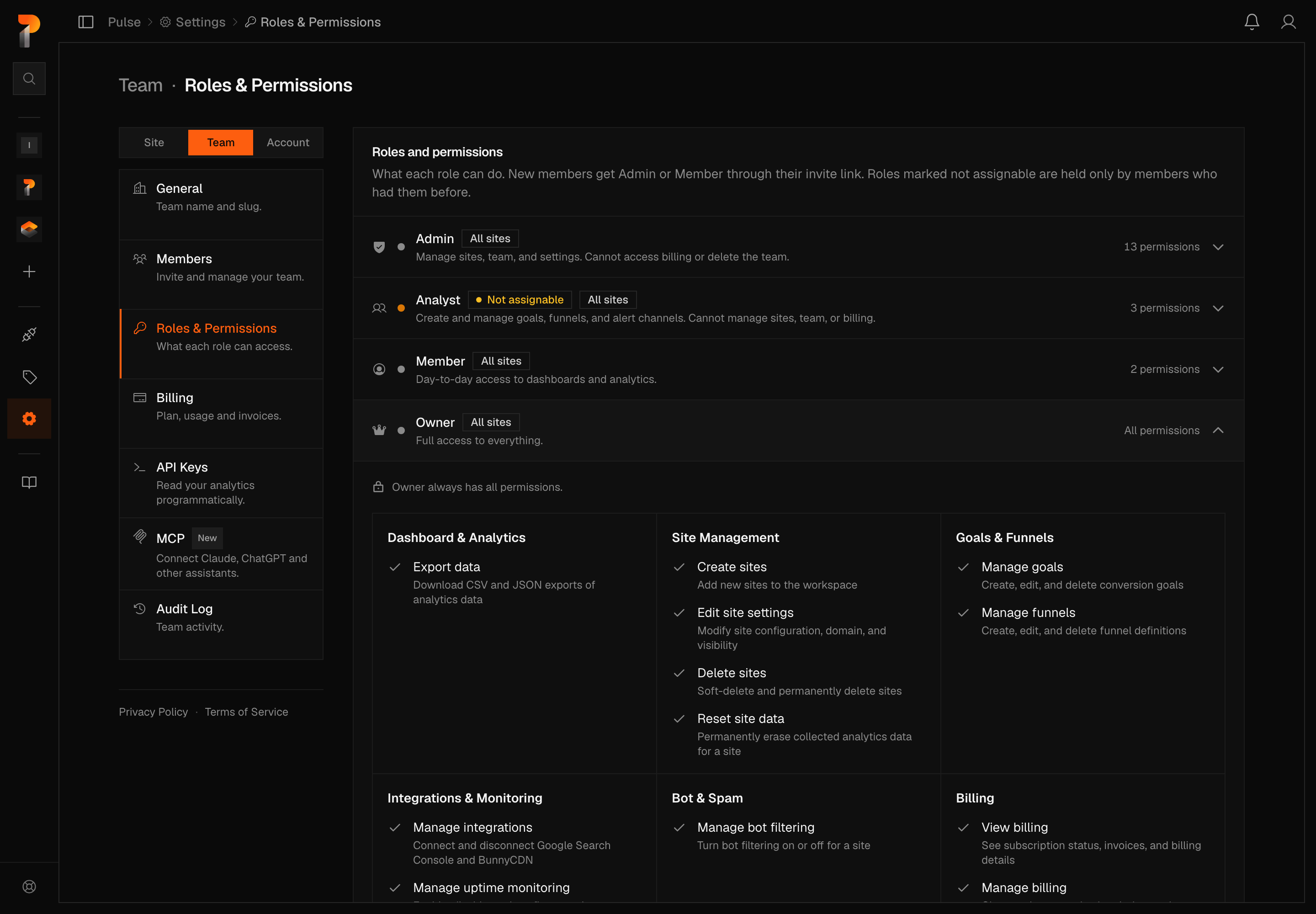This screenshot has height=914, width=1316.
Task: Open the search icon in the sidebar
Action: click(x=29, y=79)
